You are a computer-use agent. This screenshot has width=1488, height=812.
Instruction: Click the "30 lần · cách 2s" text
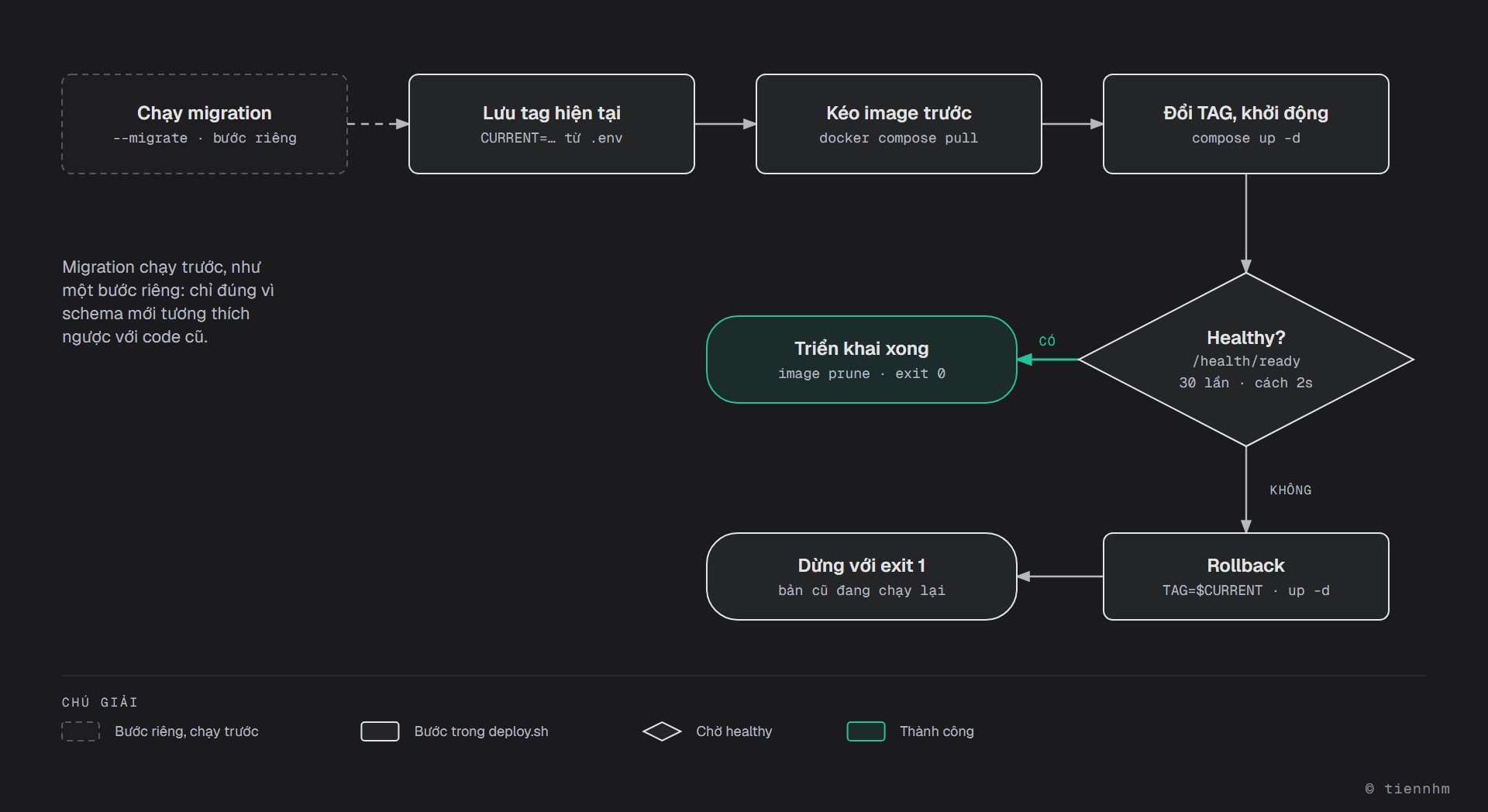click(1246, 383)
